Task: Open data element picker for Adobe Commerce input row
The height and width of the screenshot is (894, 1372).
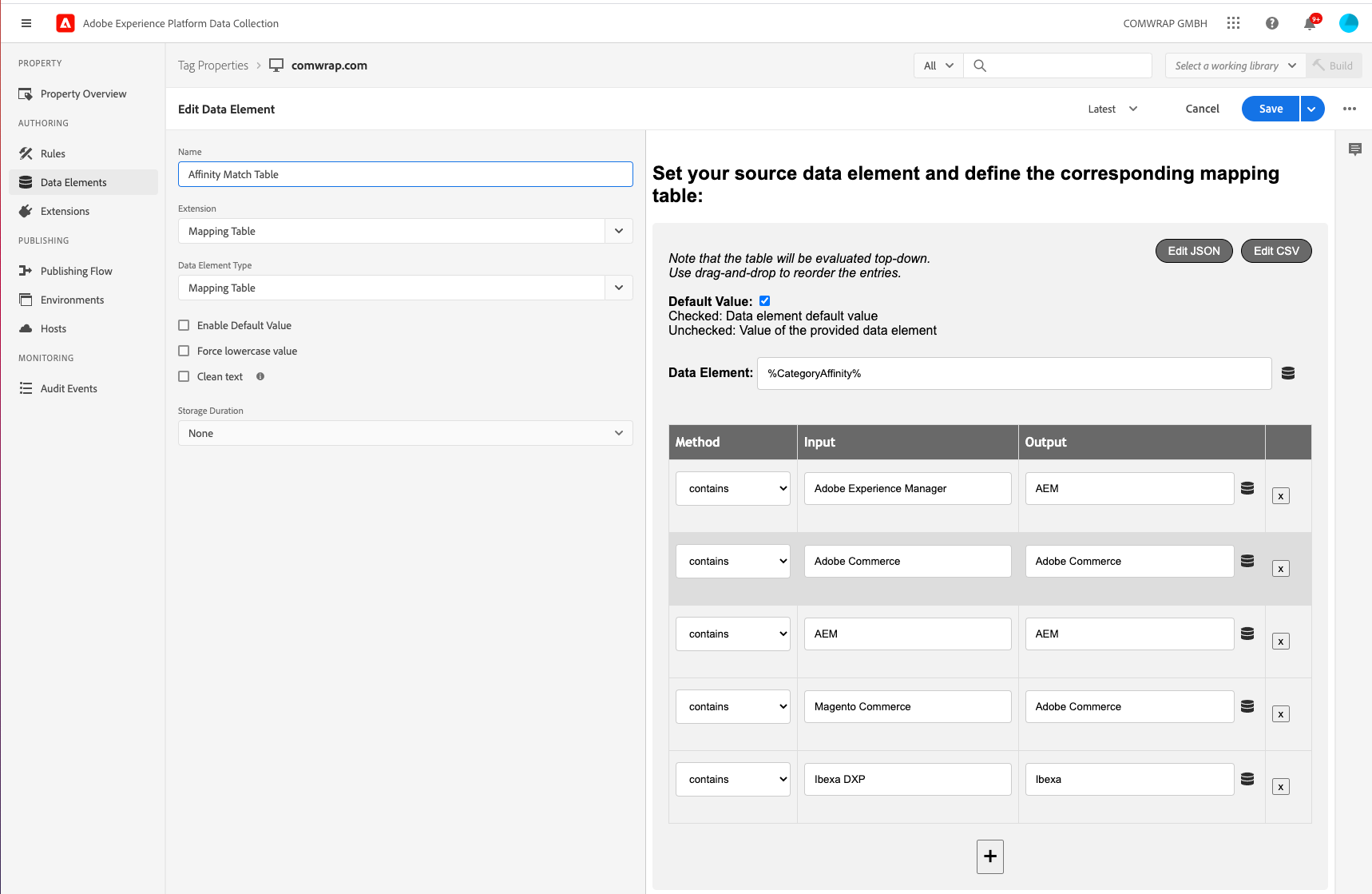Action: click(1247, 561)
